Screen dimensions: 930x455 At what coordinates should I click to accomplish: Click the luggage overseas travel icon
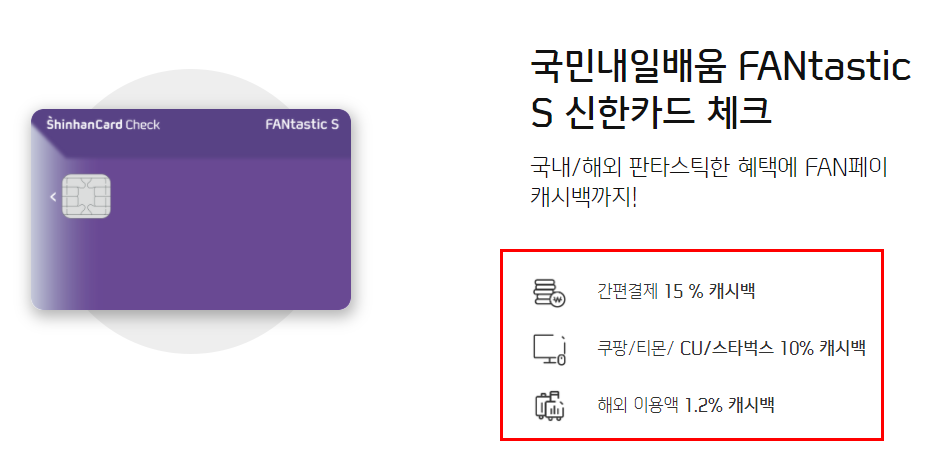pyautogui.click(x=549, y=406)
